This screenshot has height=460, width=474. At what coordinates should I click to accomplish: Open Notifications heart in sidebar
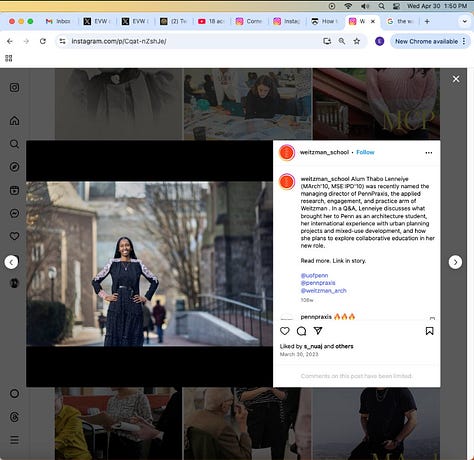14,236
